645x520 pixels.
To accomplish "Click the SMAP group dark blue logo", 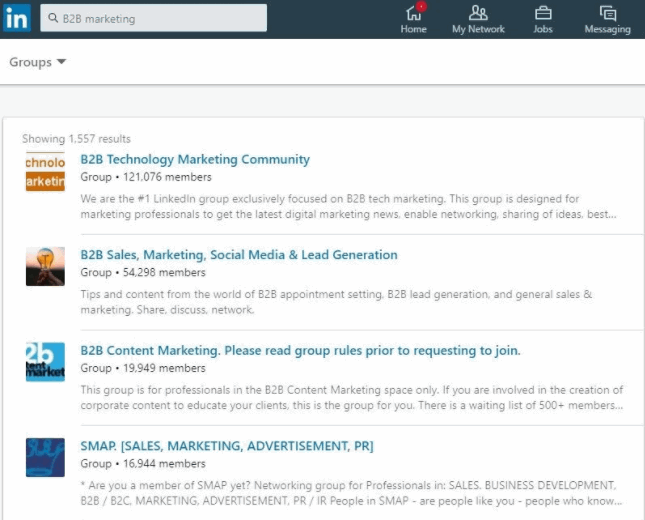I will coord(45,457).
